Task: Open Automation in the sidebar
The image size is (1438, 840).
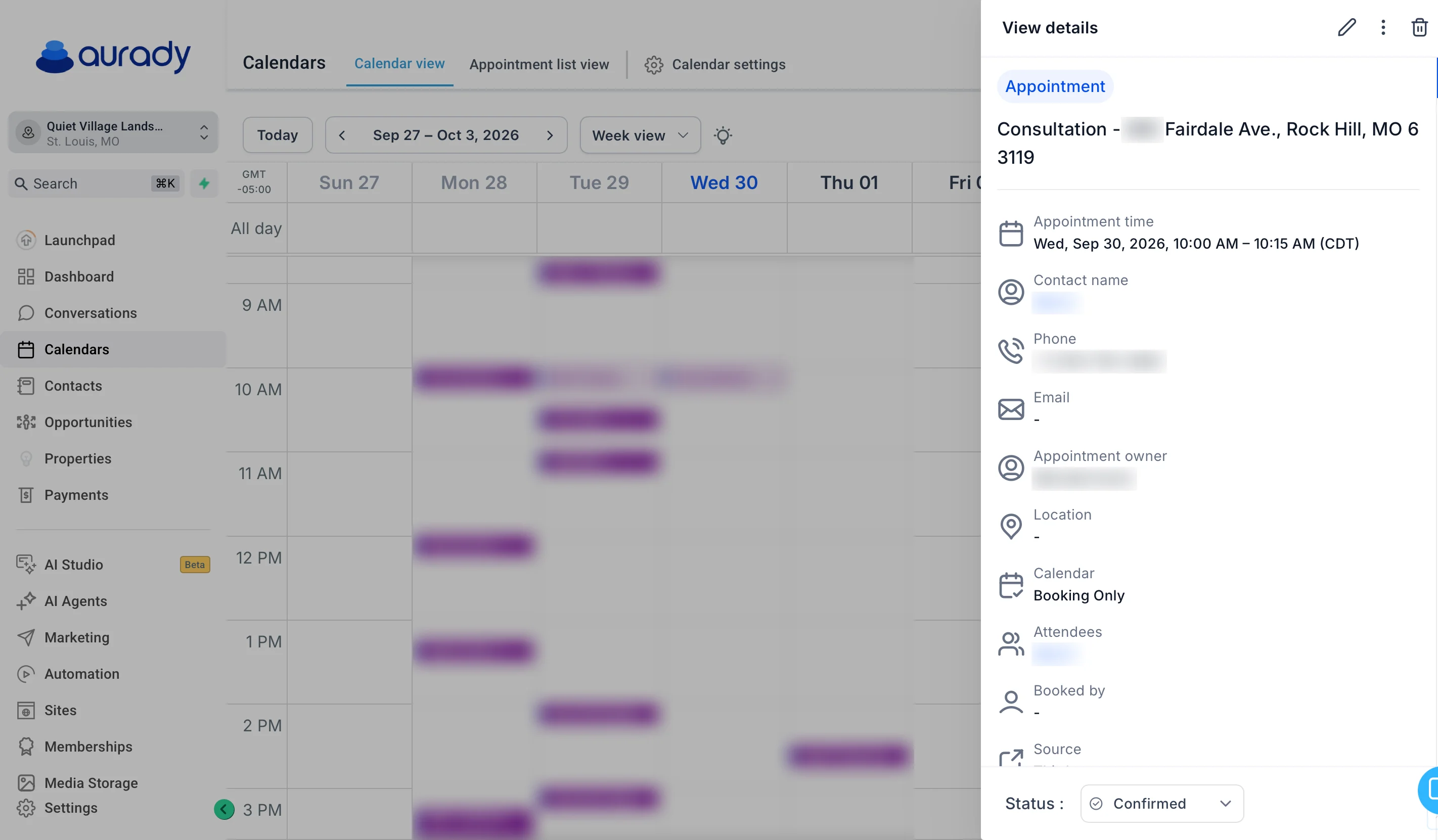Action: (x=113, y=674)
